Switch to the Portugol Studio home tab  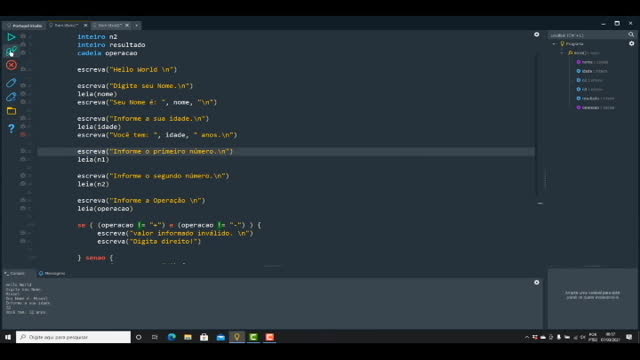(x=25, y=25)
